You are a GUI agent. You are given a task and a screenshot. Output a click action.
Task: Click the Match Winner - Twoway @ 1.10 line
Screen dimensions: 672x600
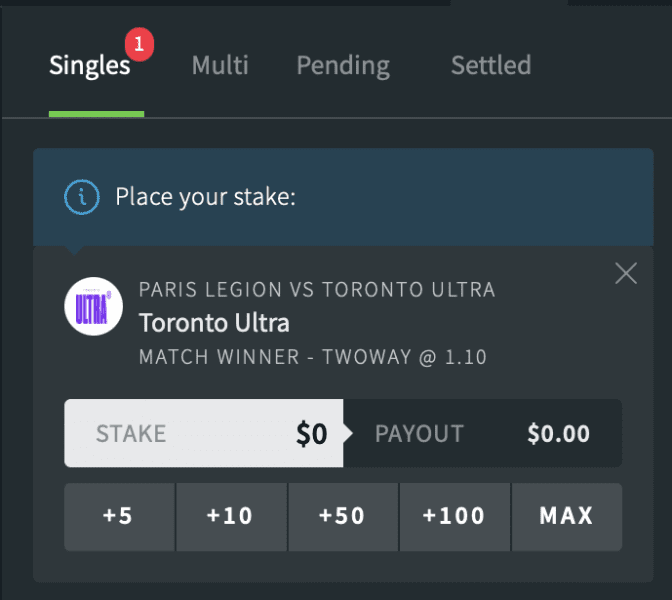point(313,356)
